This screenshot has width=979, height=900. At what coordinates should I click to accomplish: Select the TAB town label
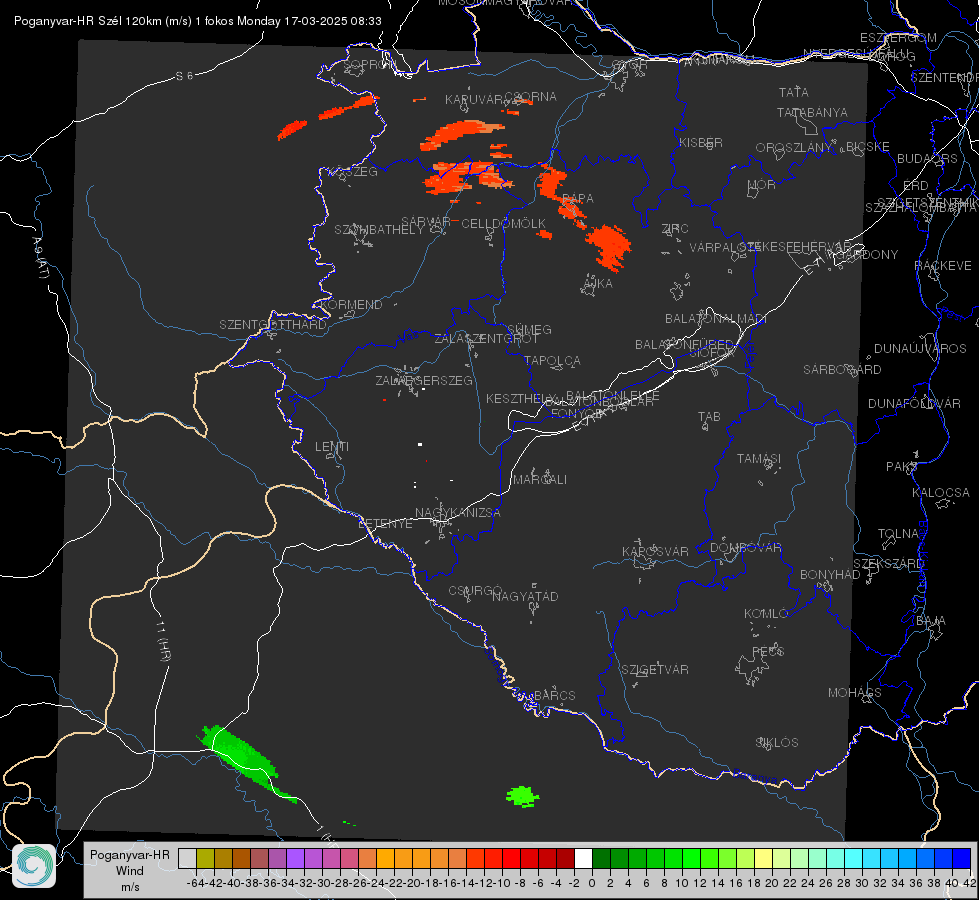pyautogui.click(x=709, y=417)
